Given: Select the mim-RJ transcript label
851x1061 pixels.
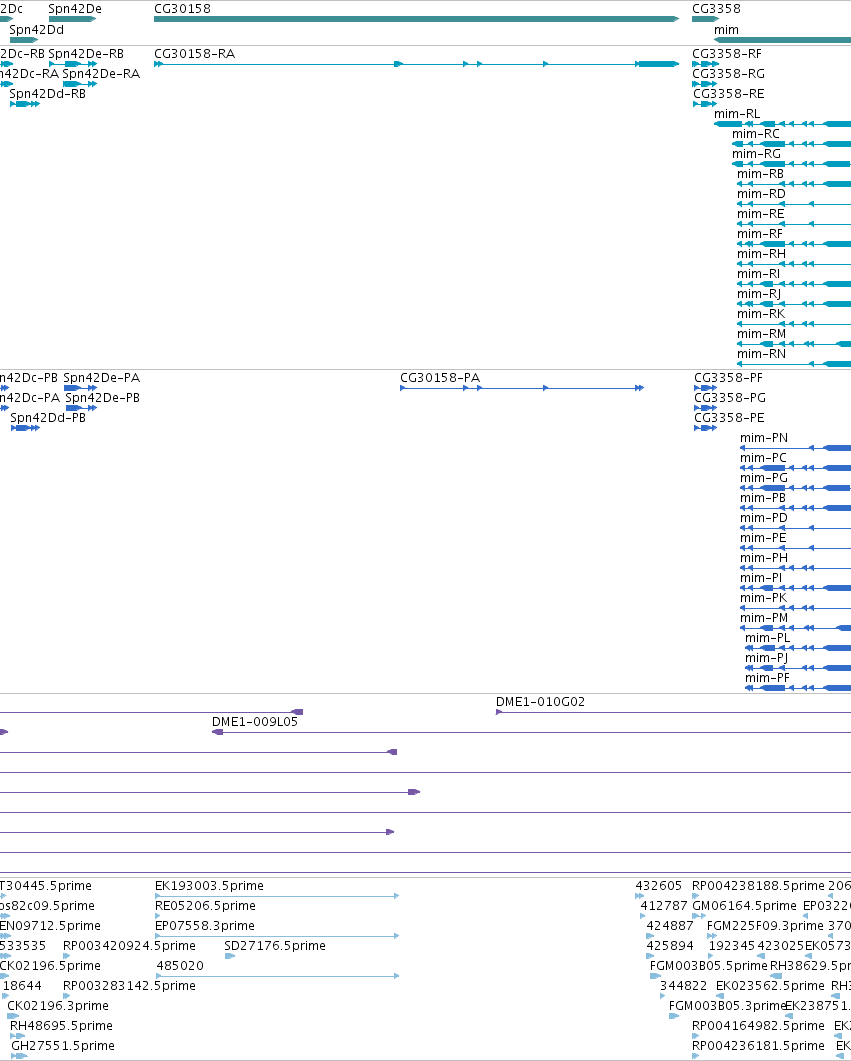Looking at the screenshot, I should click(759, 293).
